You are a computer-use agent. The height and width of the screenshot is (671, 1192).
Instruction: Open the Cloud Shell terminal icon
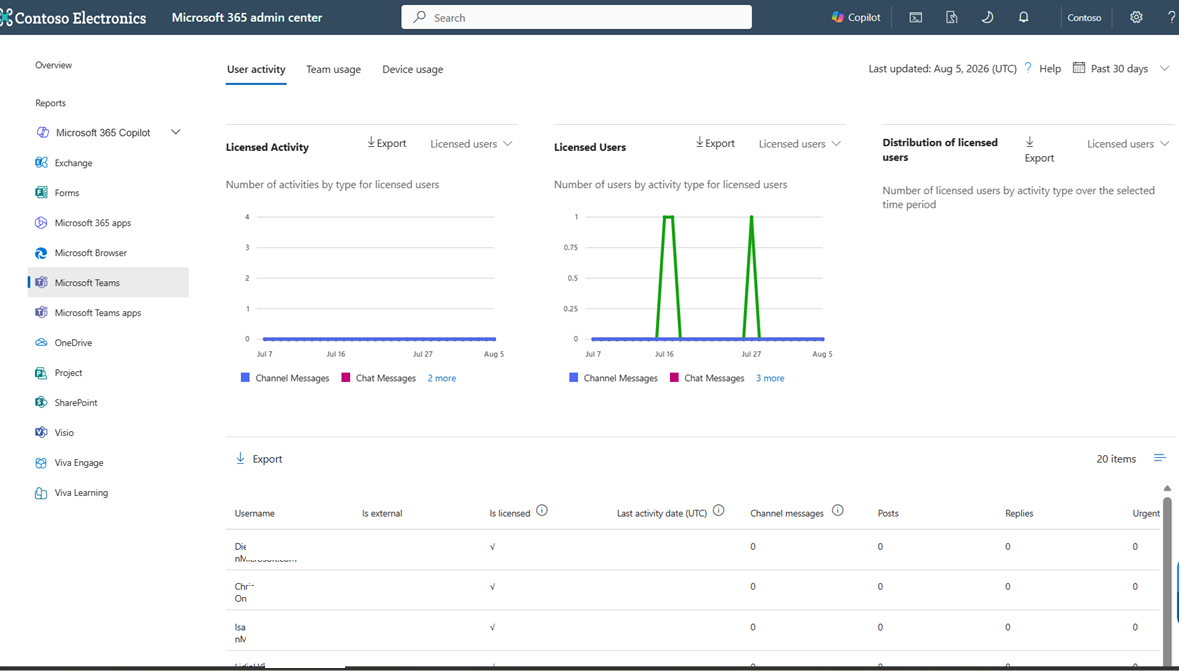coord(915,17)
